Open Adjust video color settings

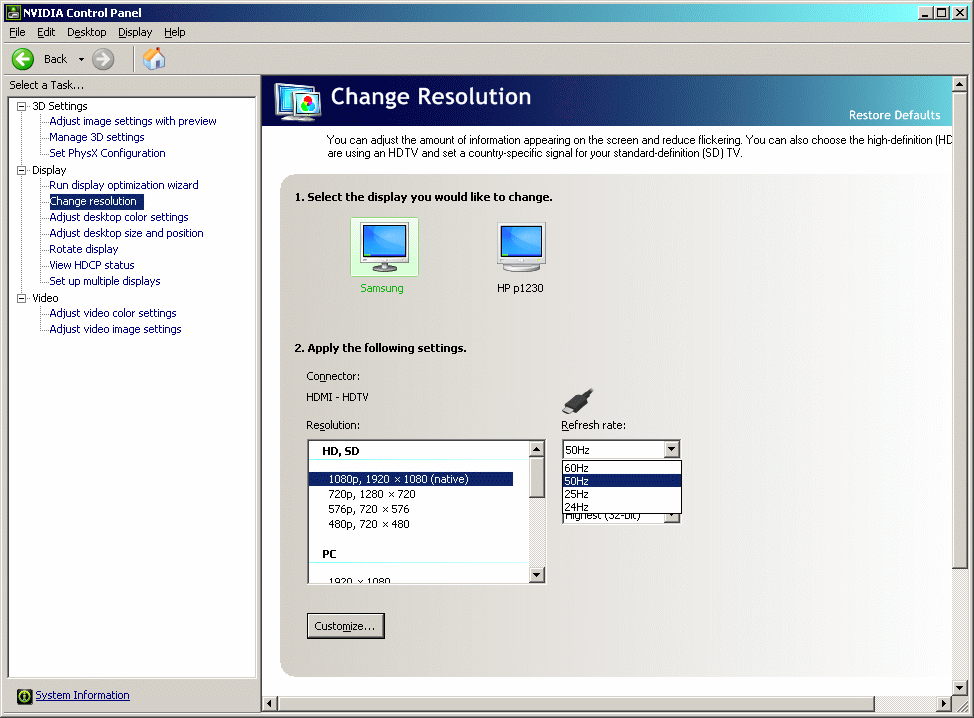pos(113,314)
